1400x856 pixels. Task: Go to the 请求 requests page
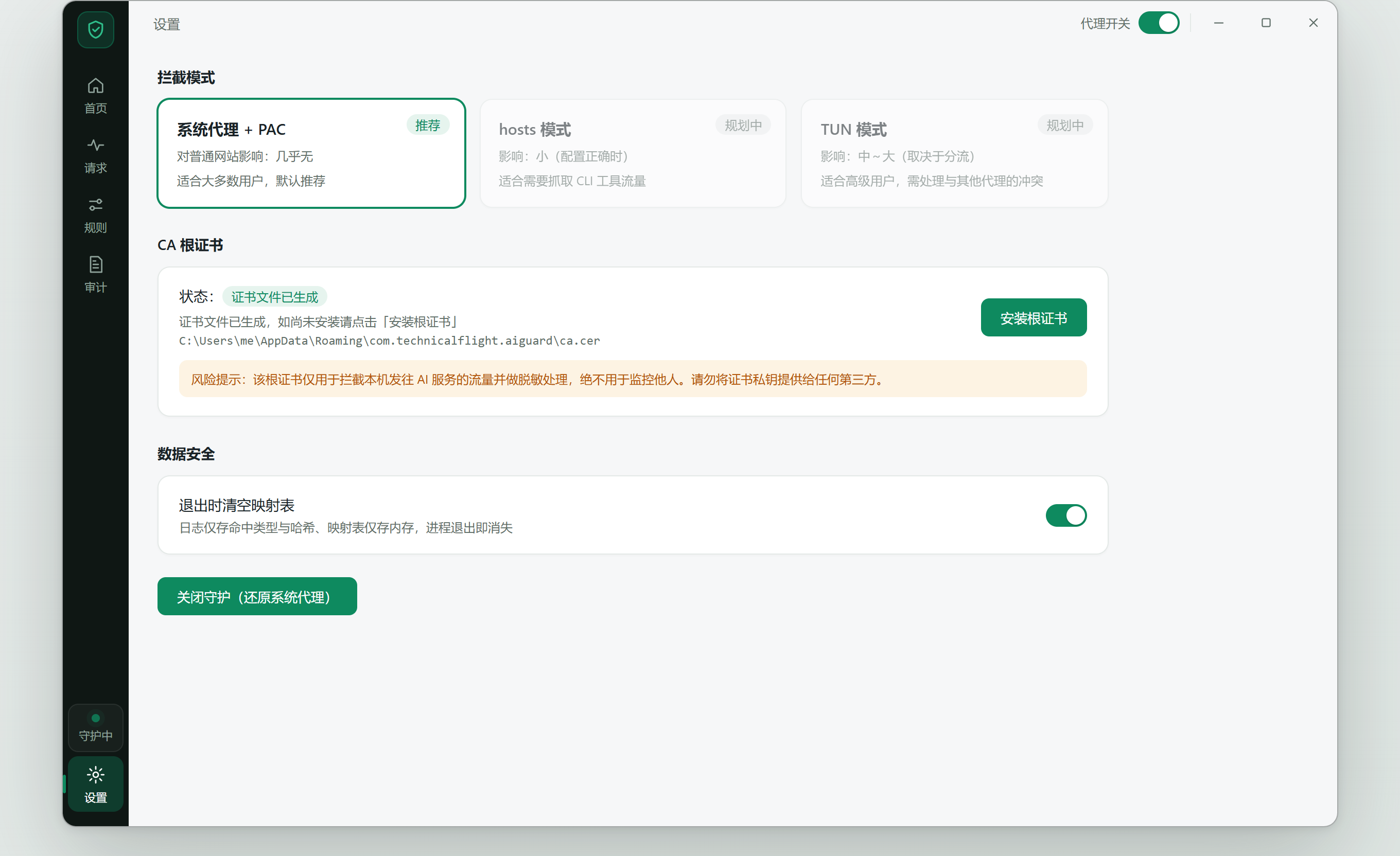95,156
